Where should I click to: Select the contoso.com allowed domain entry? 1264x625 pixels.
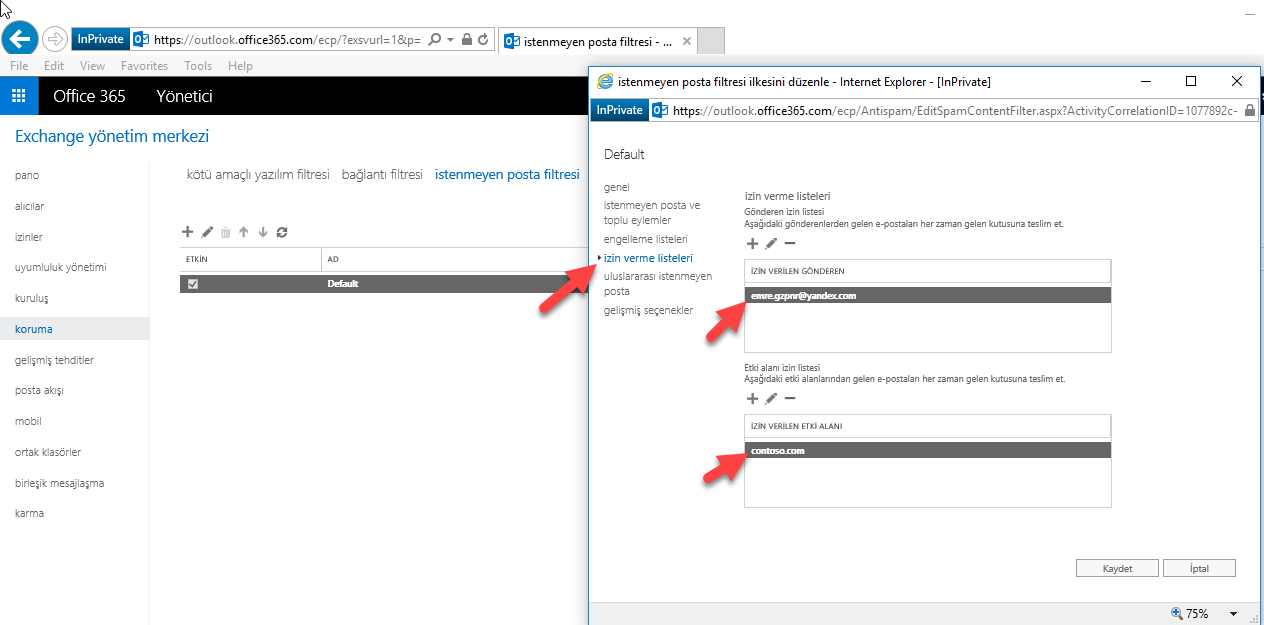(927, 451)
